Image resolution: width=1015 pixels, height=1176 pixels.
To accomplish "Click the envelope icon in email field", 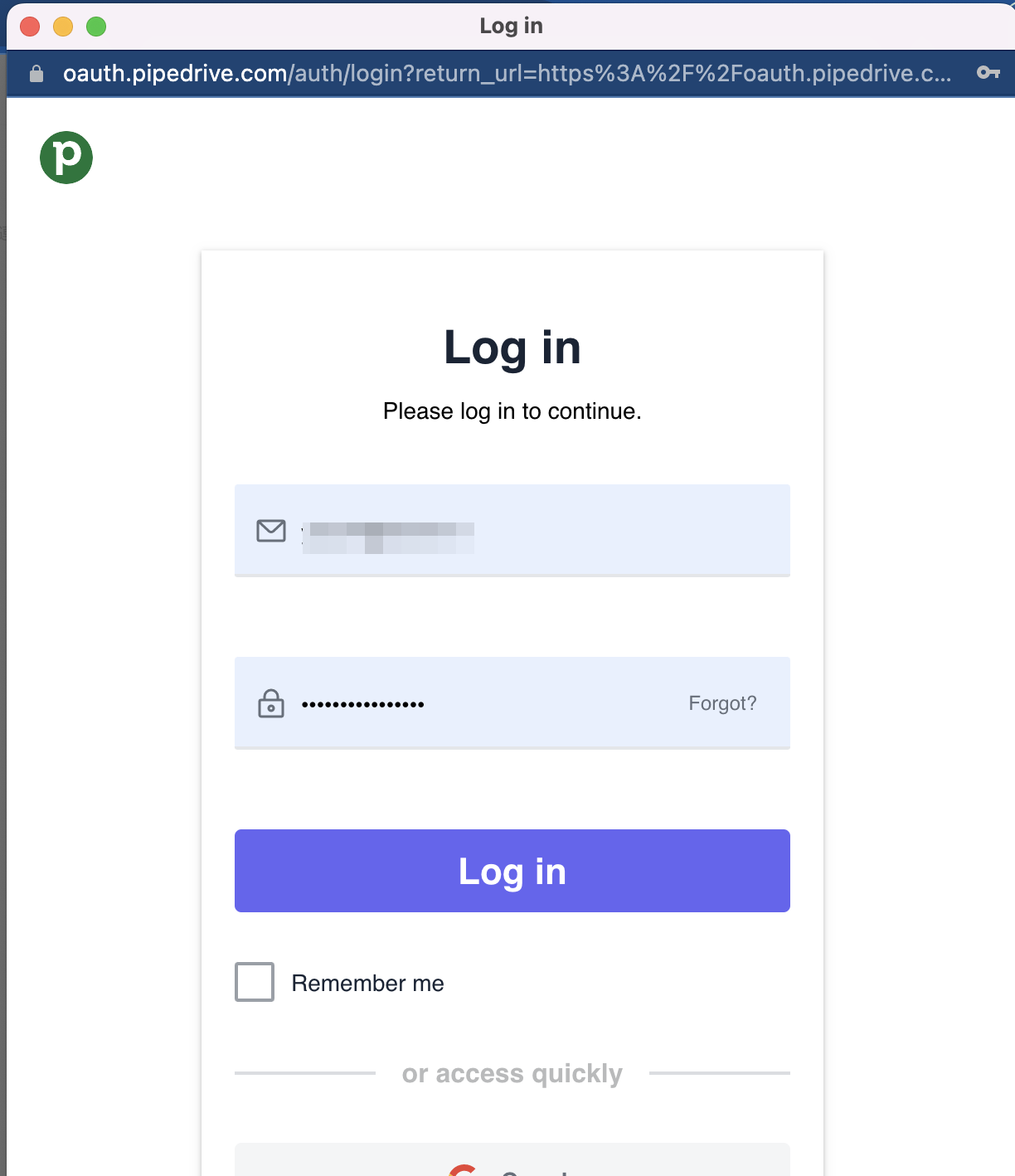I will 271,531.
